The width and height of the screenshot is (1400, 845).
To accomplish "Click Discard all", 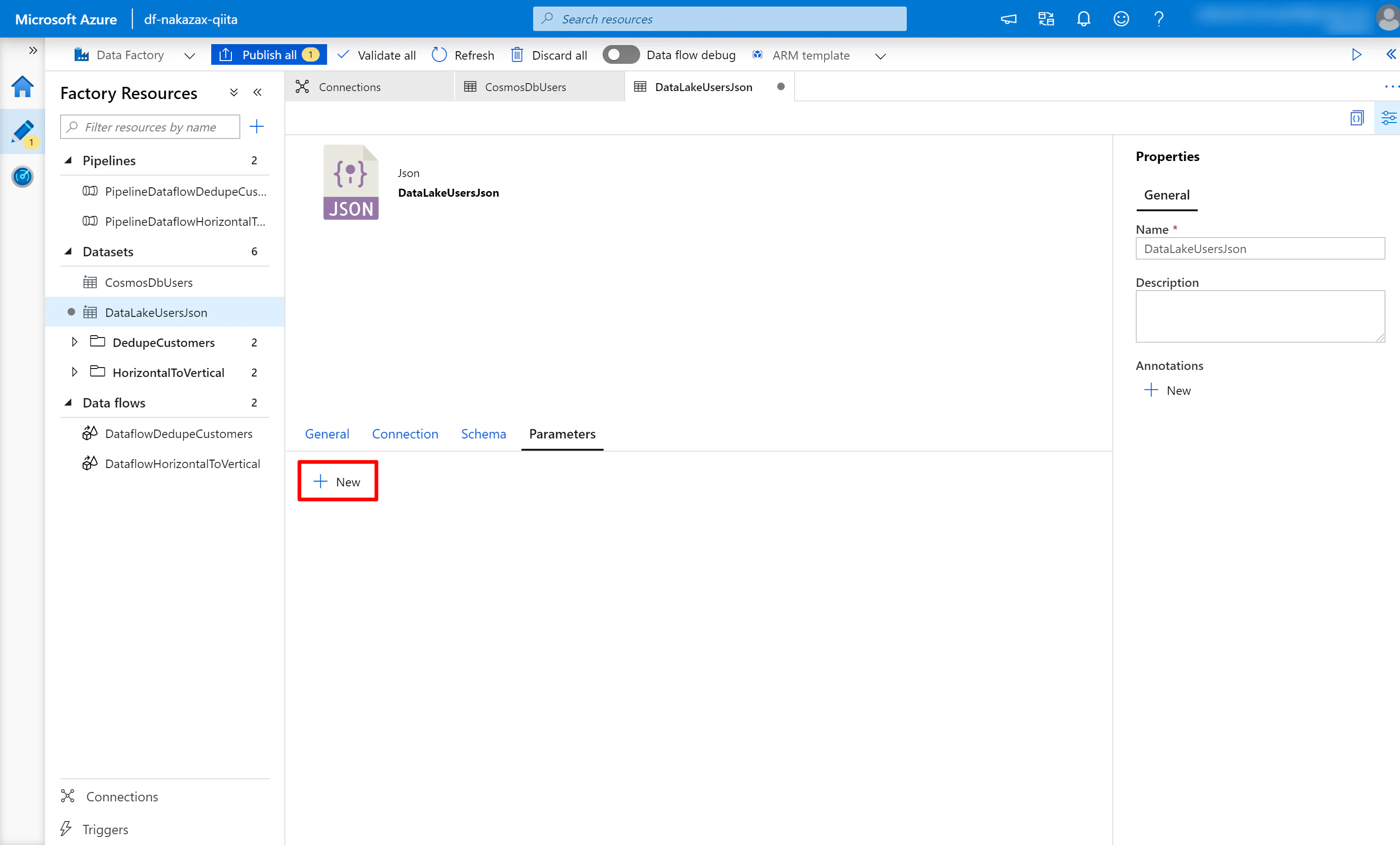I will click(x=549, y=55).
